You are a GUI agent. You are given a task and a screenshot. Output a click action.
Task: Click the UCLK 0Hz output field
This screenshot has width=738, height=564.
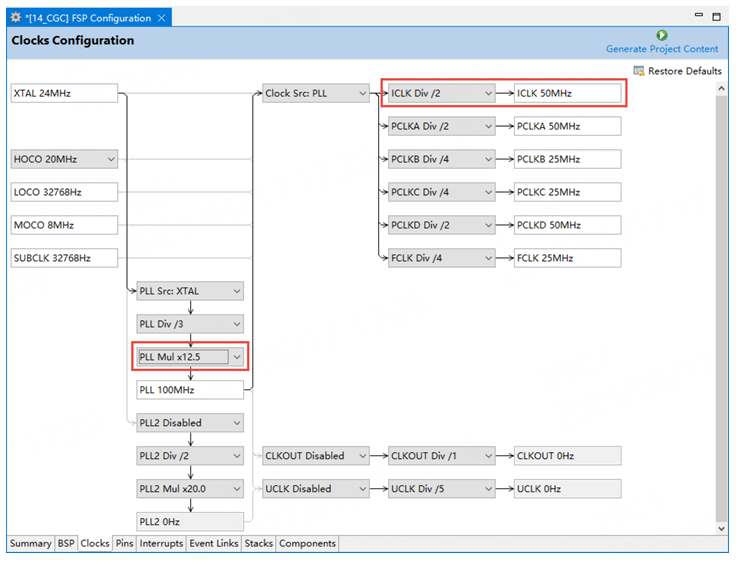point(568,489)
